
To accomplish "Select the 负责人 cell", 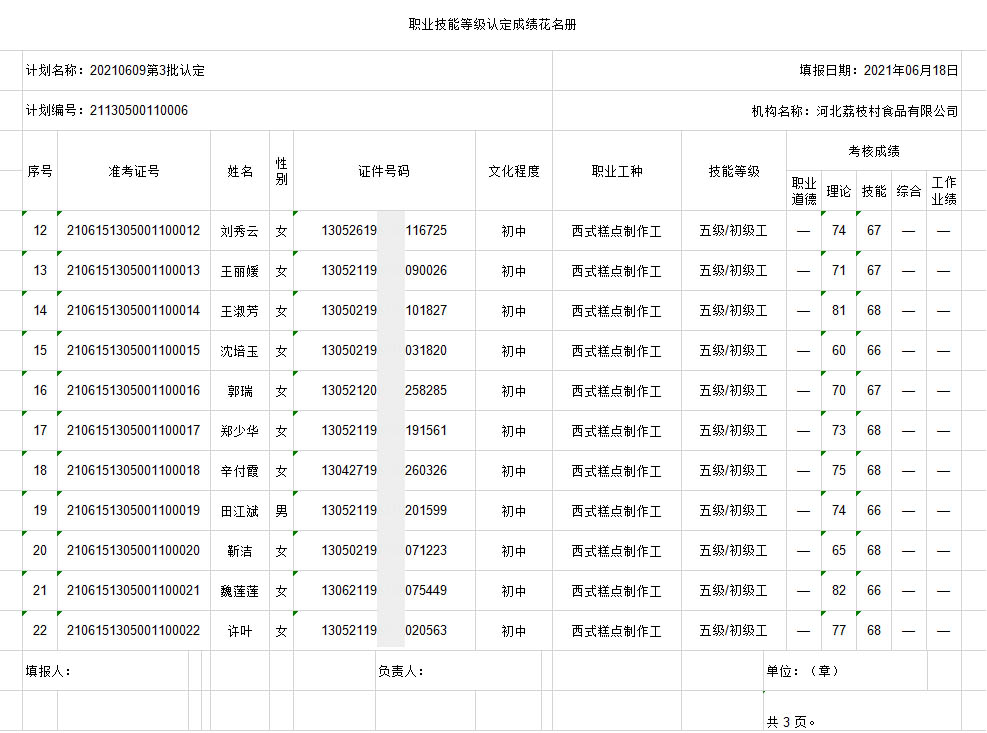I will coord(401,671).
